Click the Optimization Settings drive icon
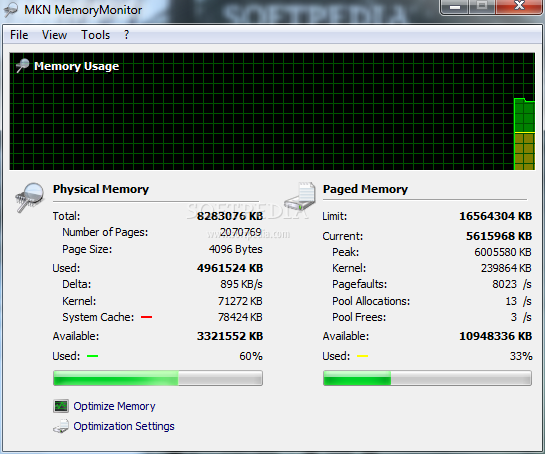545x454 pixels. 61,427
